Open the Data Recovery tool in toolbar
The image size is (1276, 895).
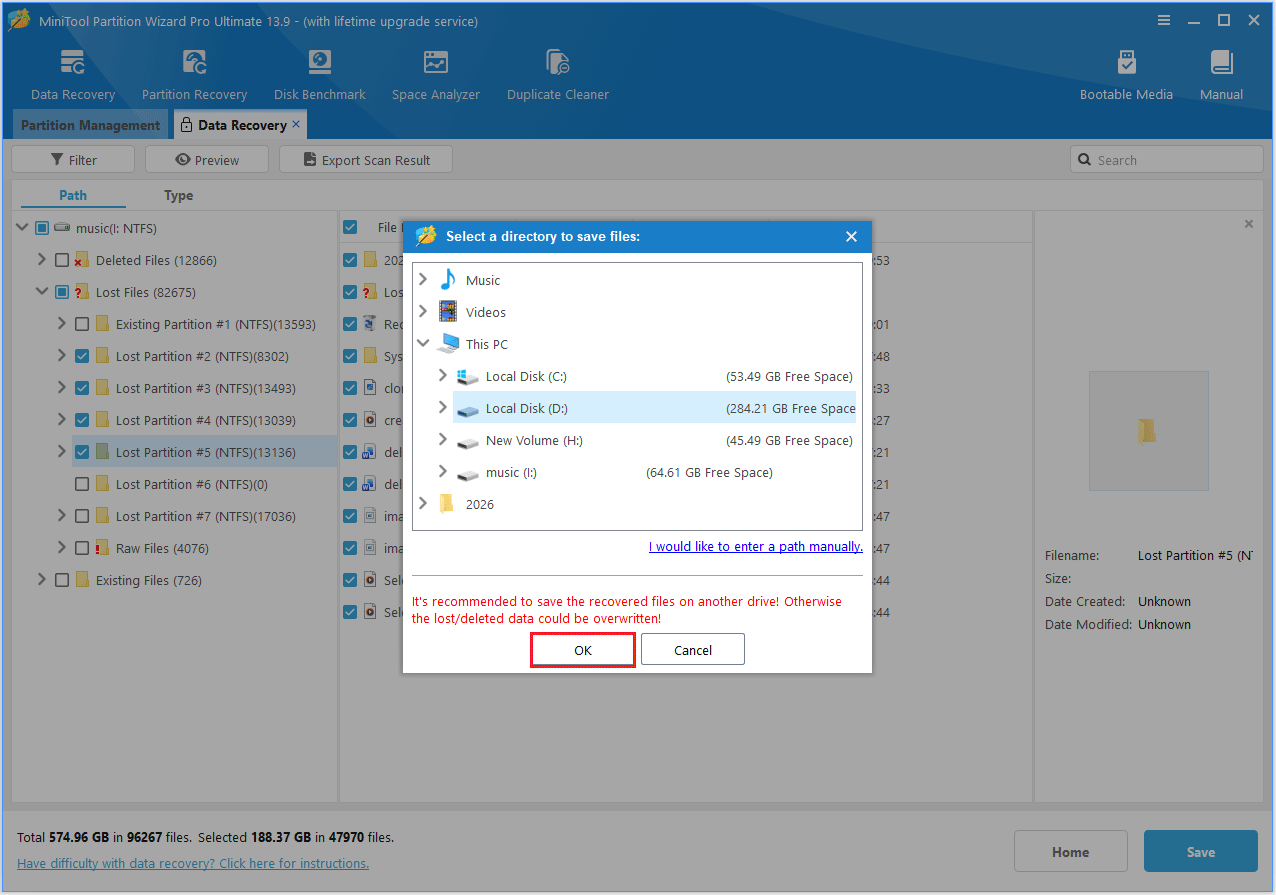pyautogui.click(x=73, y=76)
